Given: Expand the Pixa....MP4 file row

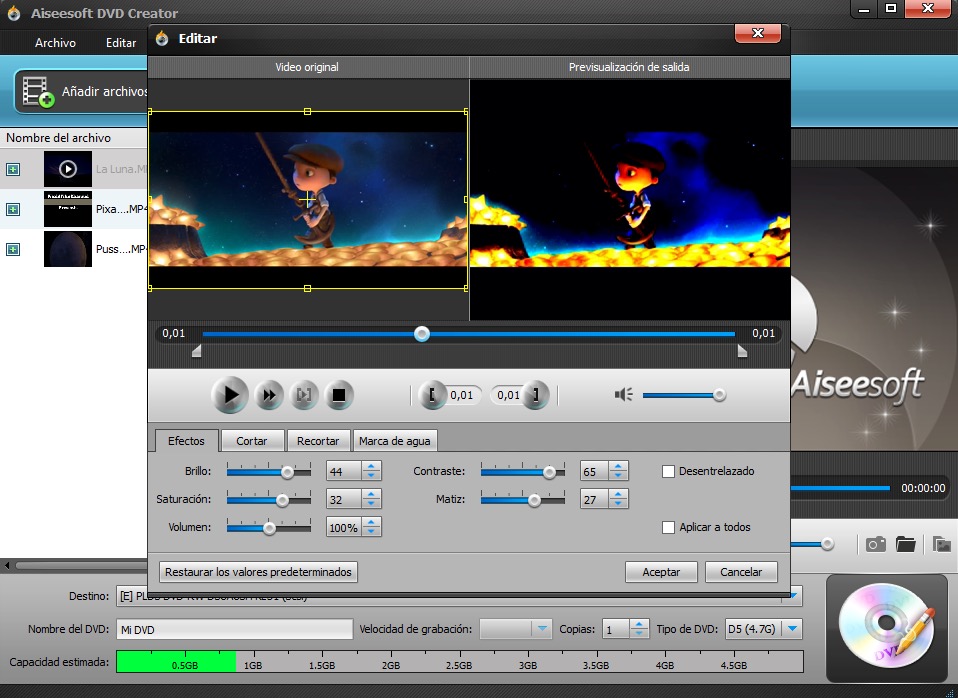Looking at the screenshot, I should 13,210.
